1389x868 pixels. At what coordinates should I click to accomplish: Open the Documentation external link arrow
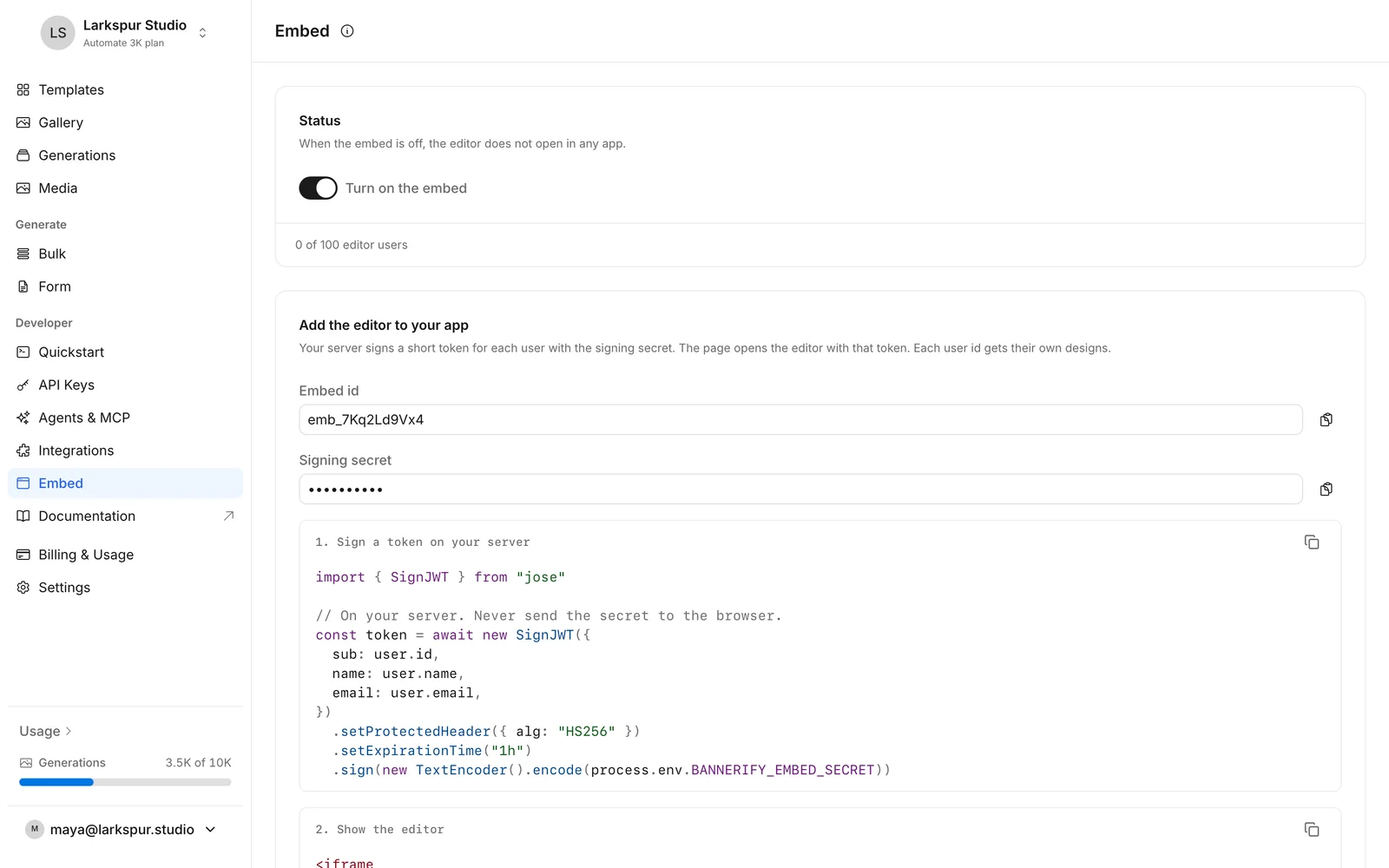click(229, 516)
